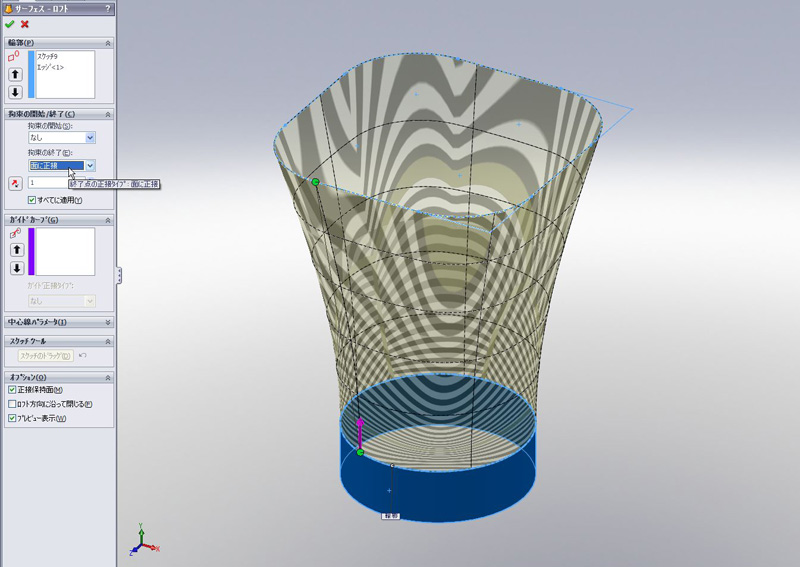Click the purple guide curves selection bar

[x=31, y=251]
